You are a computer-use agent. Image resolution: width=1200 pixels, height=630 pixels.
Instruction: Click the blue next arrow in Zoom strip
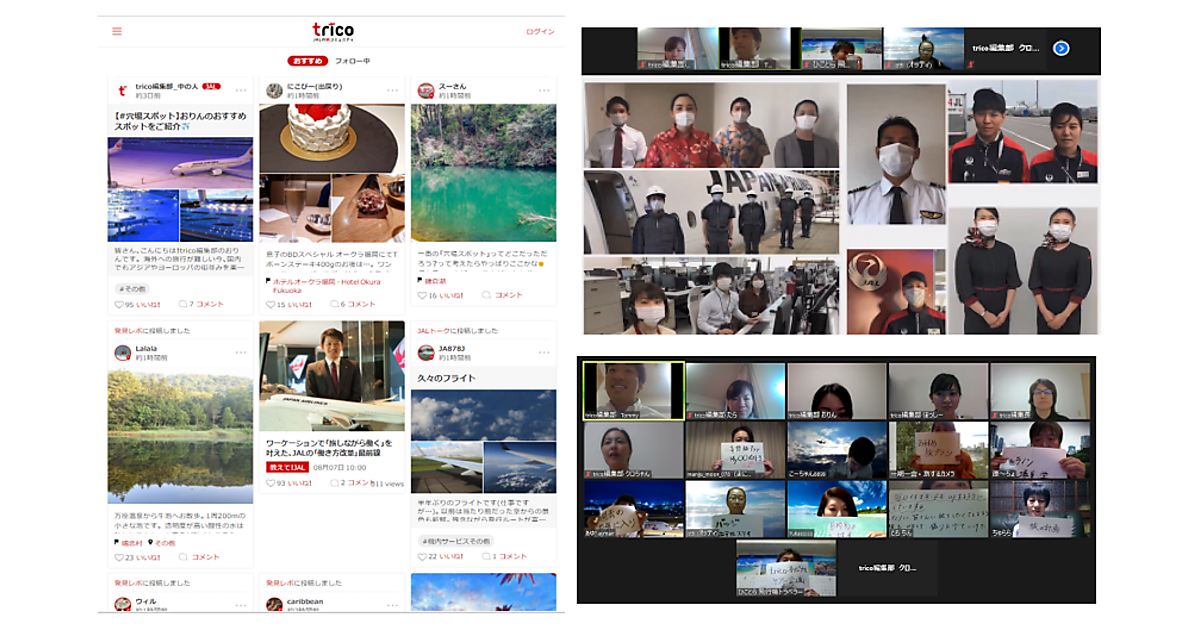[1062, 48]
